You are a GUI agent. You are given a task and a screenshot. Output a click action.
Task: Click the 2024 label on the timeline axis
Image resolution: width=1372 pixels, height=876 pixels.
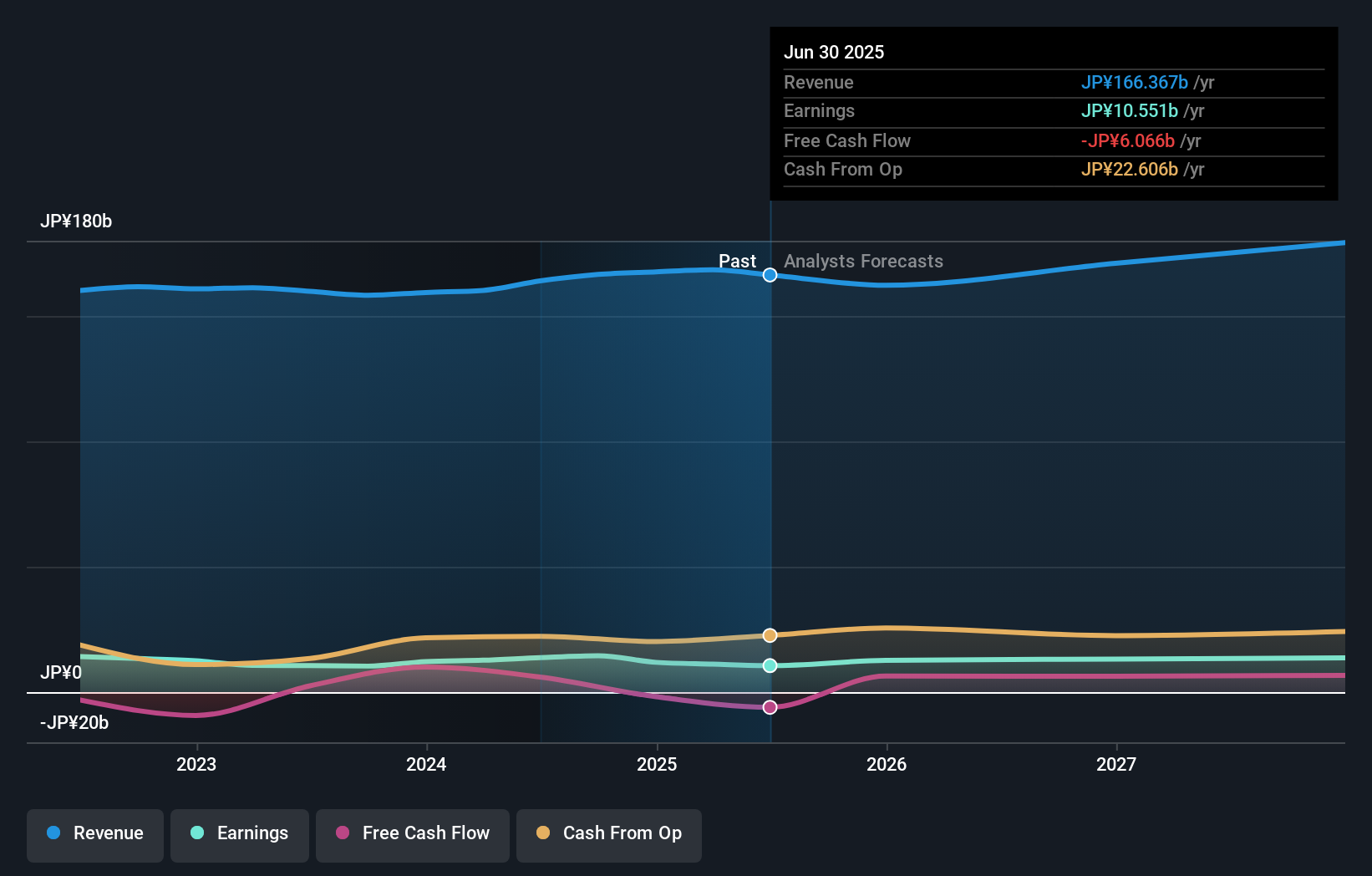[x=426, y=764]
